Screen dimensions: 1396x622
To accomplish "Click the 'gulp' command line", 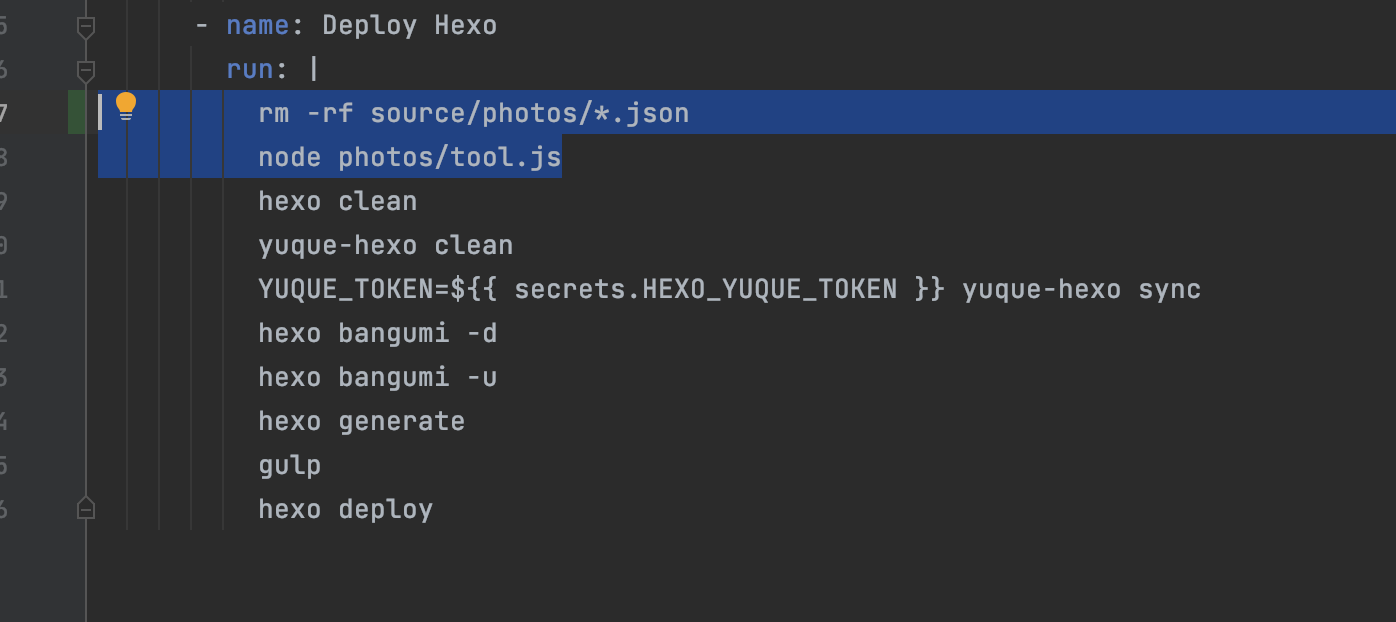I will (x=289, y=465).
